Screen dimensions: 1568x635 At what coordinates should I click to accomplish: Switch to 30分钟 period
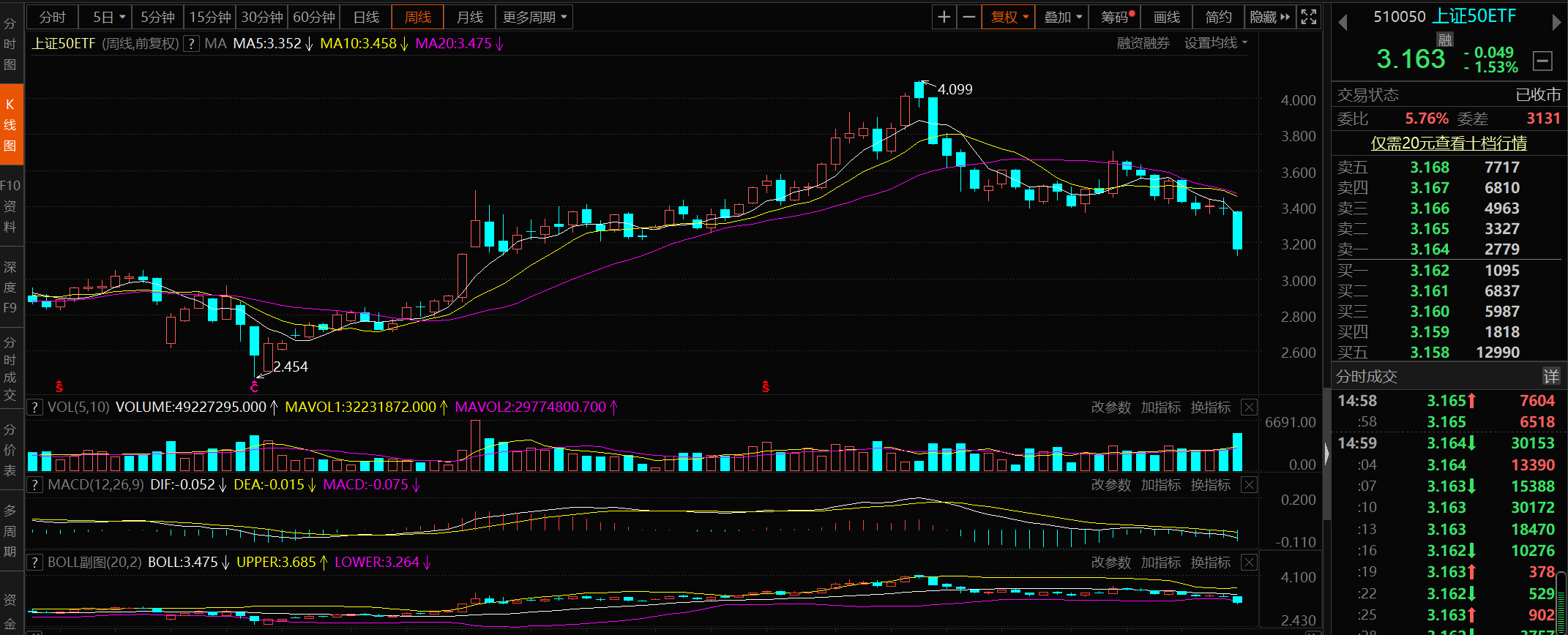262,17
